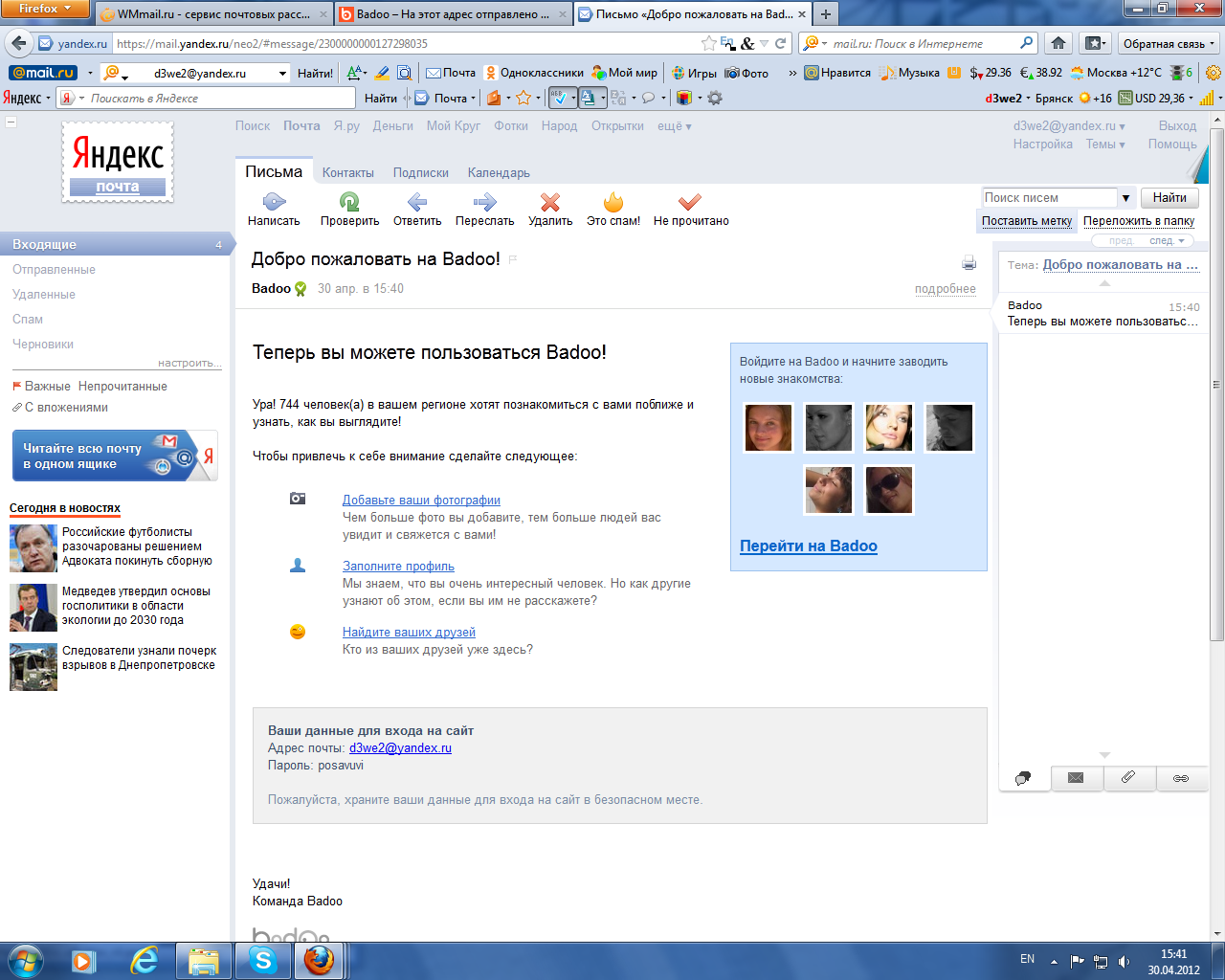Delete the message via Удалить icon
1225x980 pixels.
(549, 201)
